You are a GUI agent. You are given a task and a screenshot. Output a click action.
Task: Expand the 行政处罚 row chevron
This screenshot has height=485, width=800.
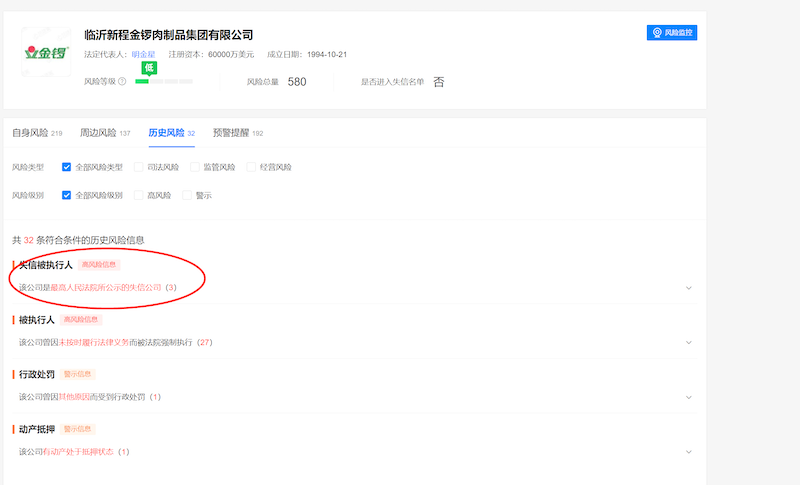689,397
